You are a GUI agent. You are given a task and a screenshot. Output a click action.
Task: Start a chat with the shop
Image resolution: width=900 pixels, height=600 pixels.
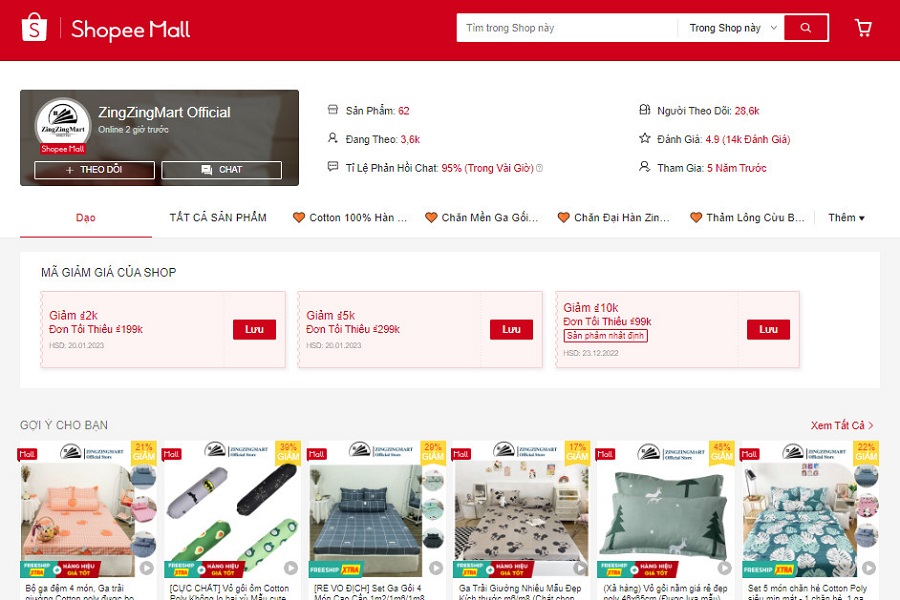click(x=221, y=170)
